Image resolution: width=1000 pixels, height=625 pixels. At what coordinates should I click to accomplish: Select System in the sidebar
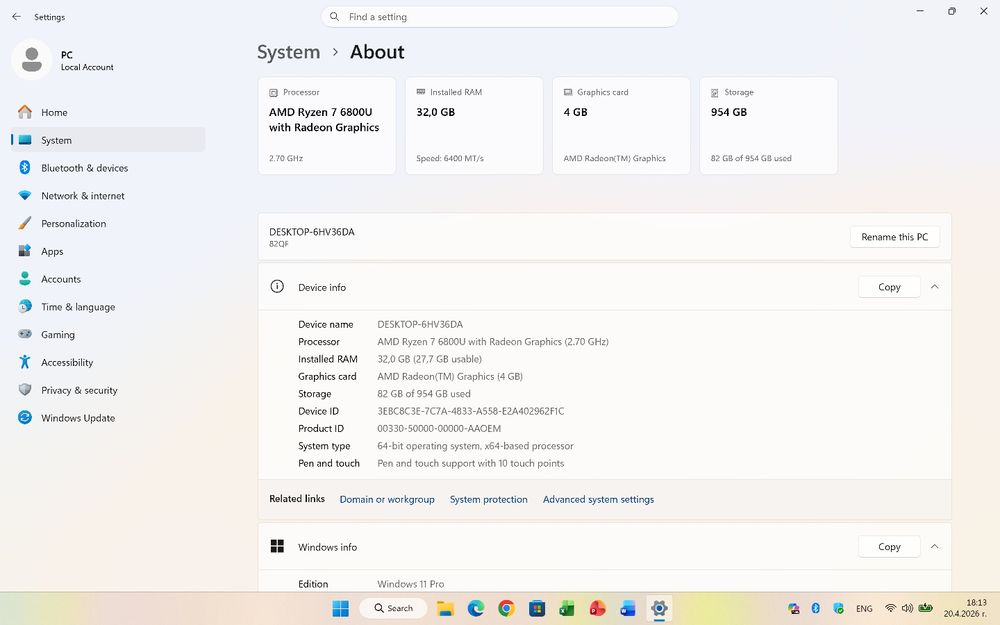click(108, 140)
